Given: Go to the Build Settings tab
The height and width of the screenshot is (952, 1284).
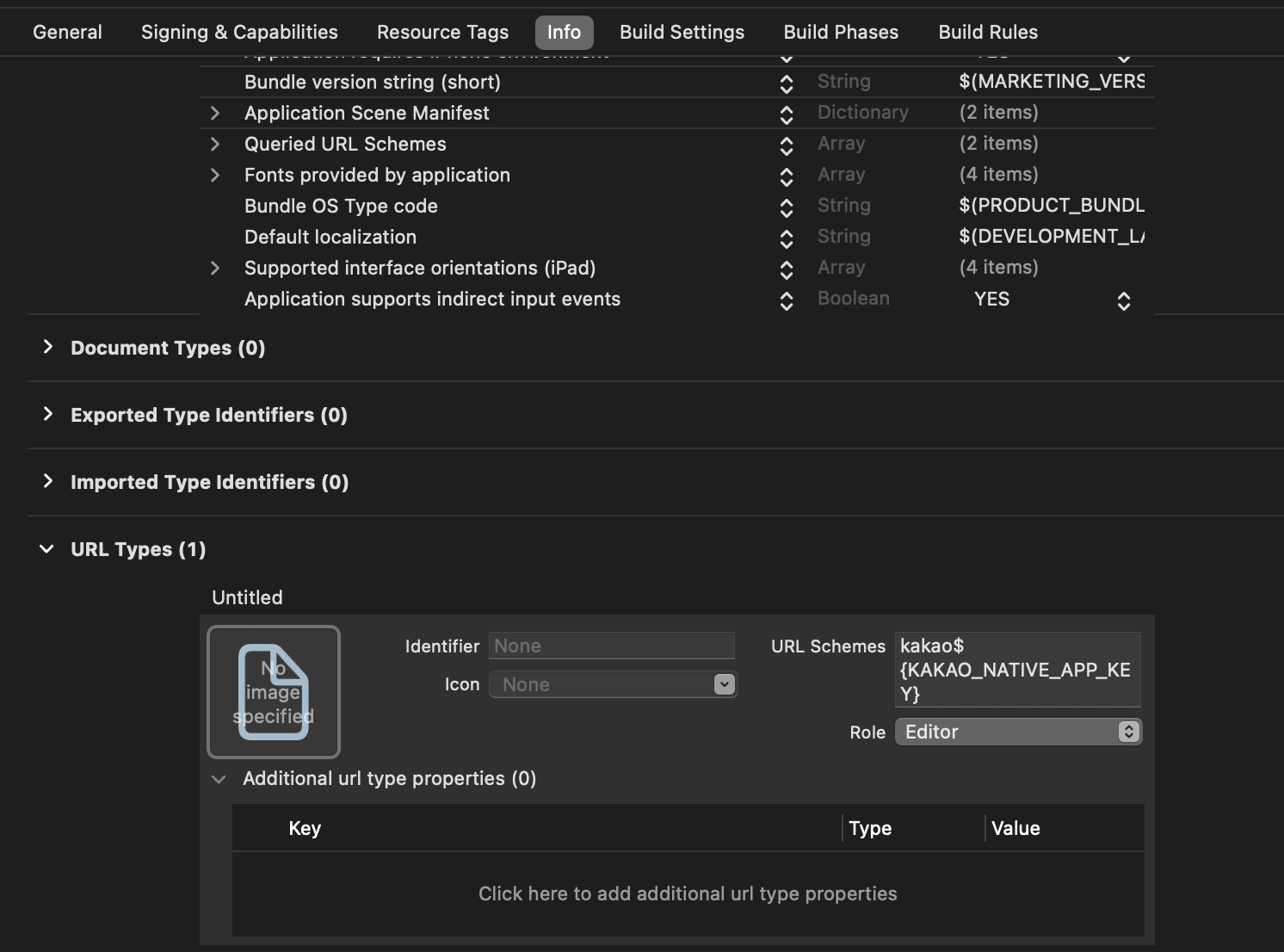Looking at the screenshot, I should tap(682, 33).
